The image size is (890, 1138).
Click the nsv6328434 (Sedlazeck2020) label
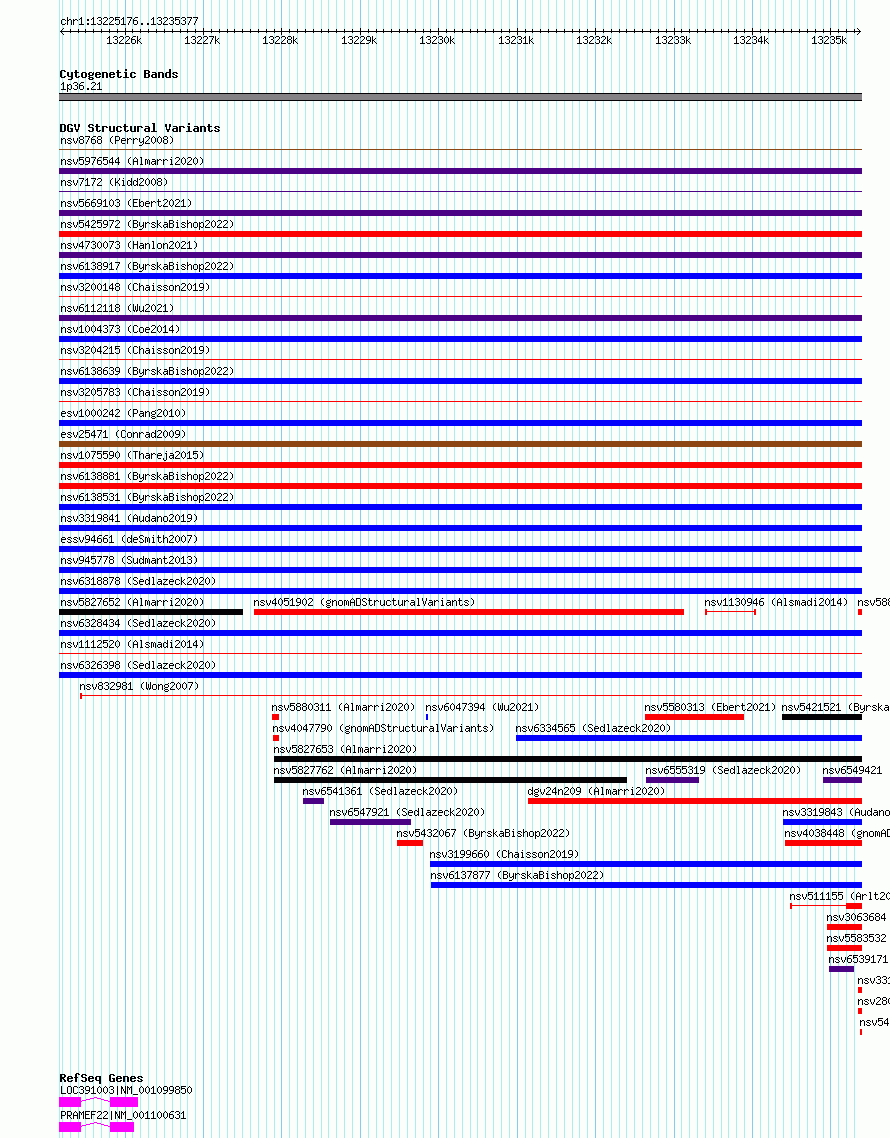tap(138, 623)
